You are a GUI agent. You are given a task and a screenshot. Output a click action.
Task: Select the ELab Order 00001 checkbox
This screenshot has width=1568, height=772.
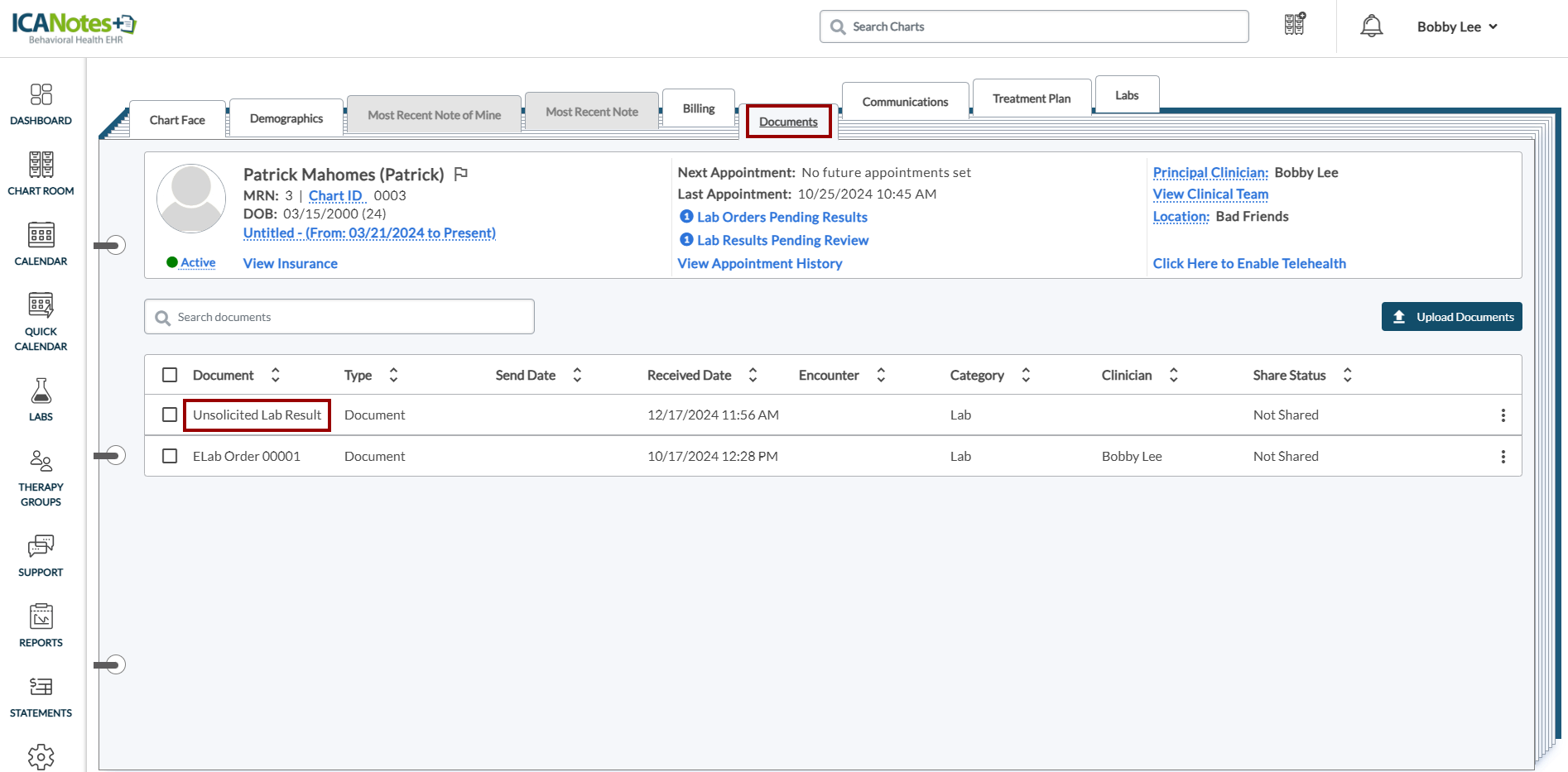170,456
